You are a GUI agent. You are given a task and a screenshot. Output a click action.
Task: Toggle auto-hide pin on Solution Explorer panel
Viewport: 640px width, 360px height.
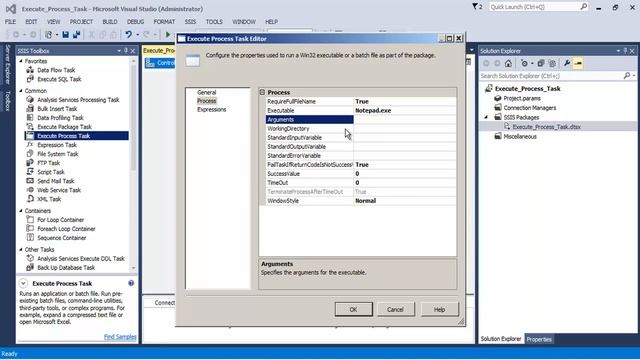point(625,51)
